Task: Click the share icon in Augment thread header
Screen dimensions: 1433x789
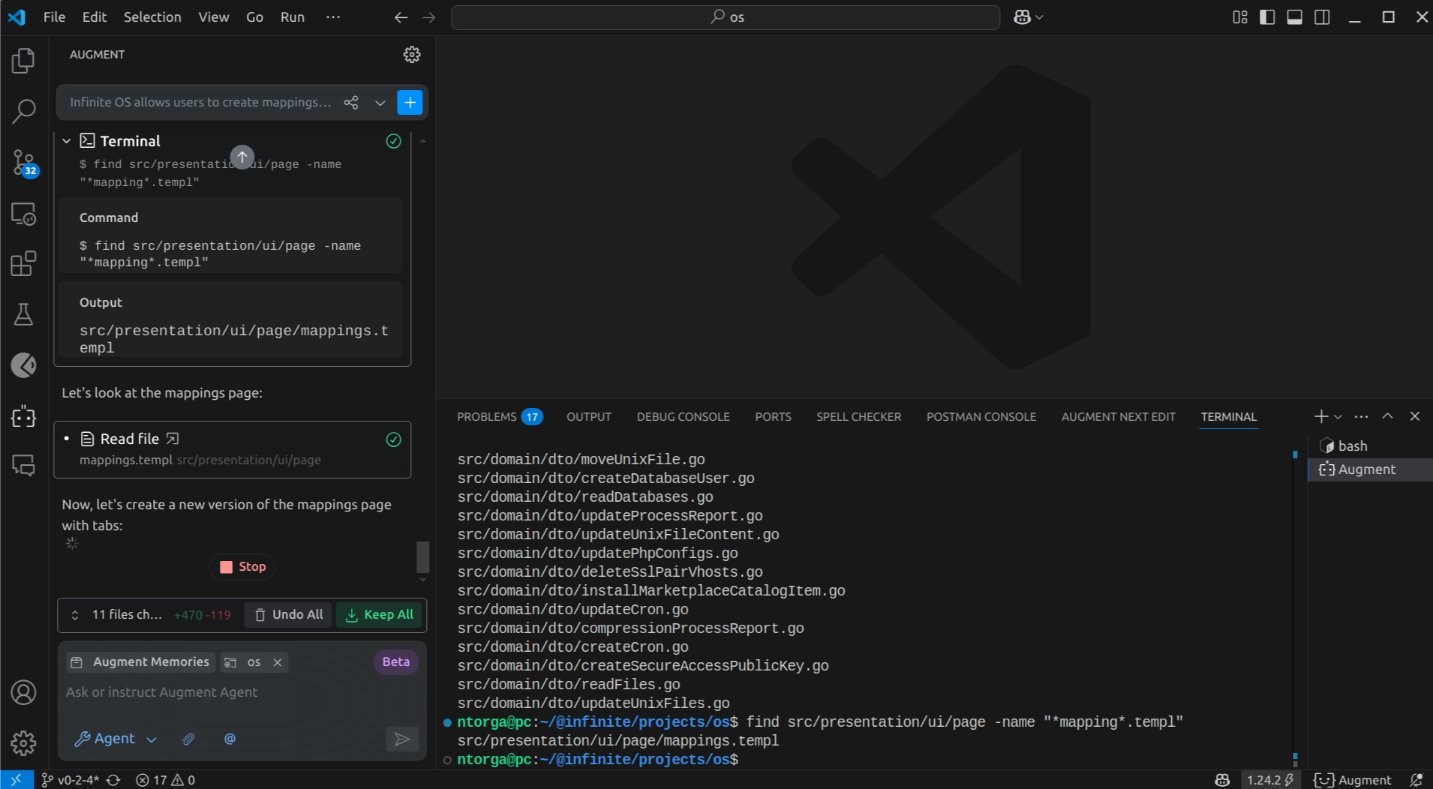Action: coord(351,102)
